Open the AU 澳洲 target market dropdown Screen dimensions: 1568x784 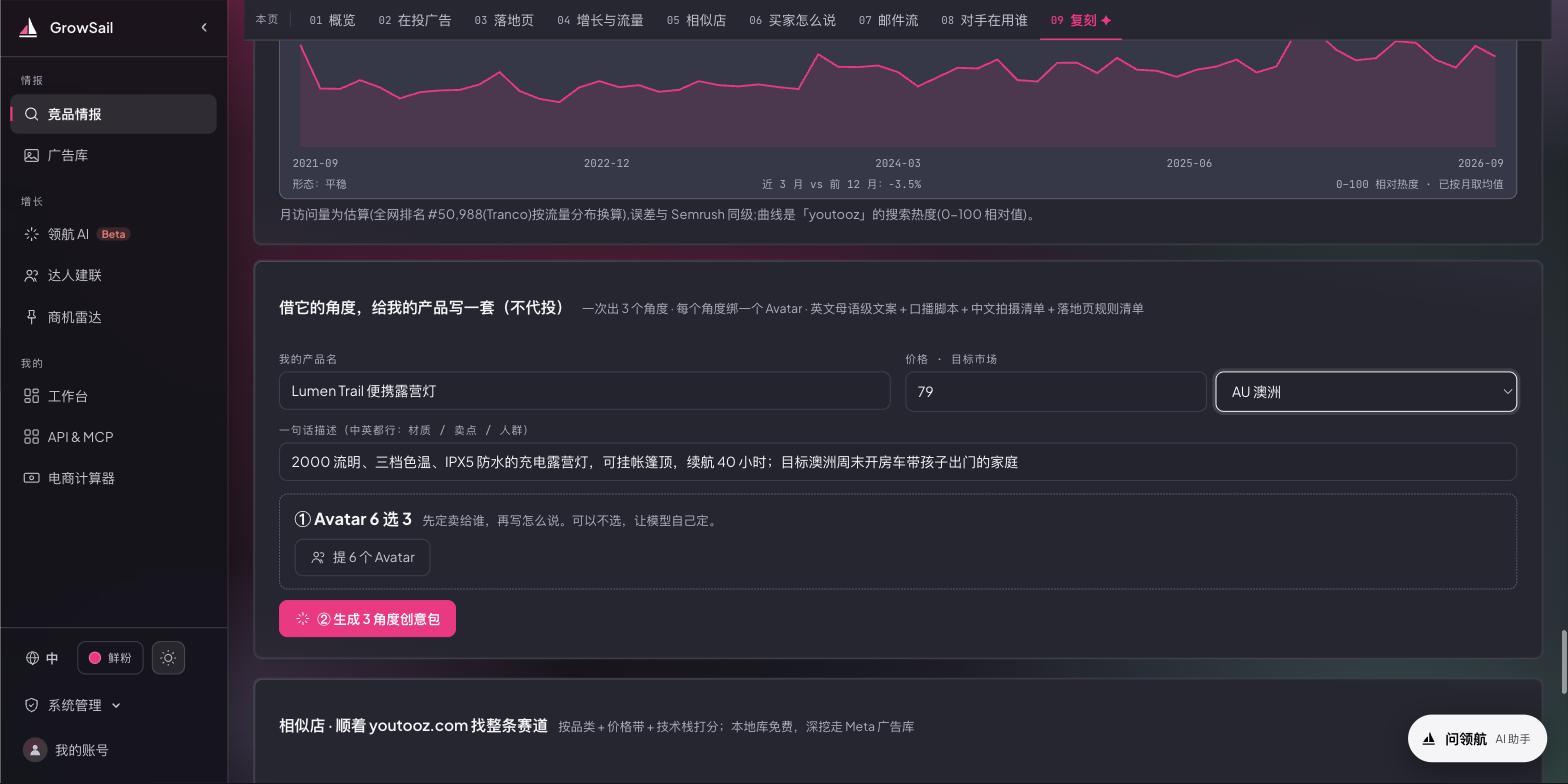(x=1366, y=392)
